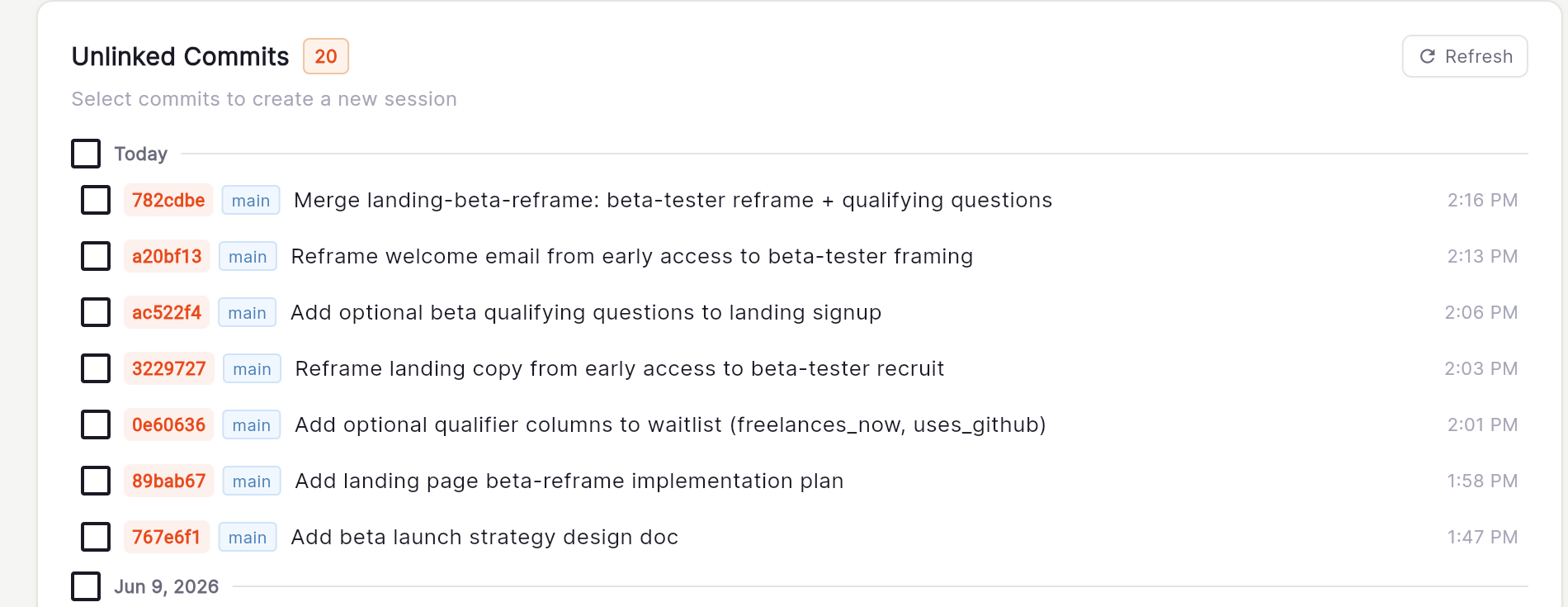Image resolution: width=1568 pixels, height=607 pixels.
Task: Toggle checkbox for commit 3229727
Action: tap(96, 368)
